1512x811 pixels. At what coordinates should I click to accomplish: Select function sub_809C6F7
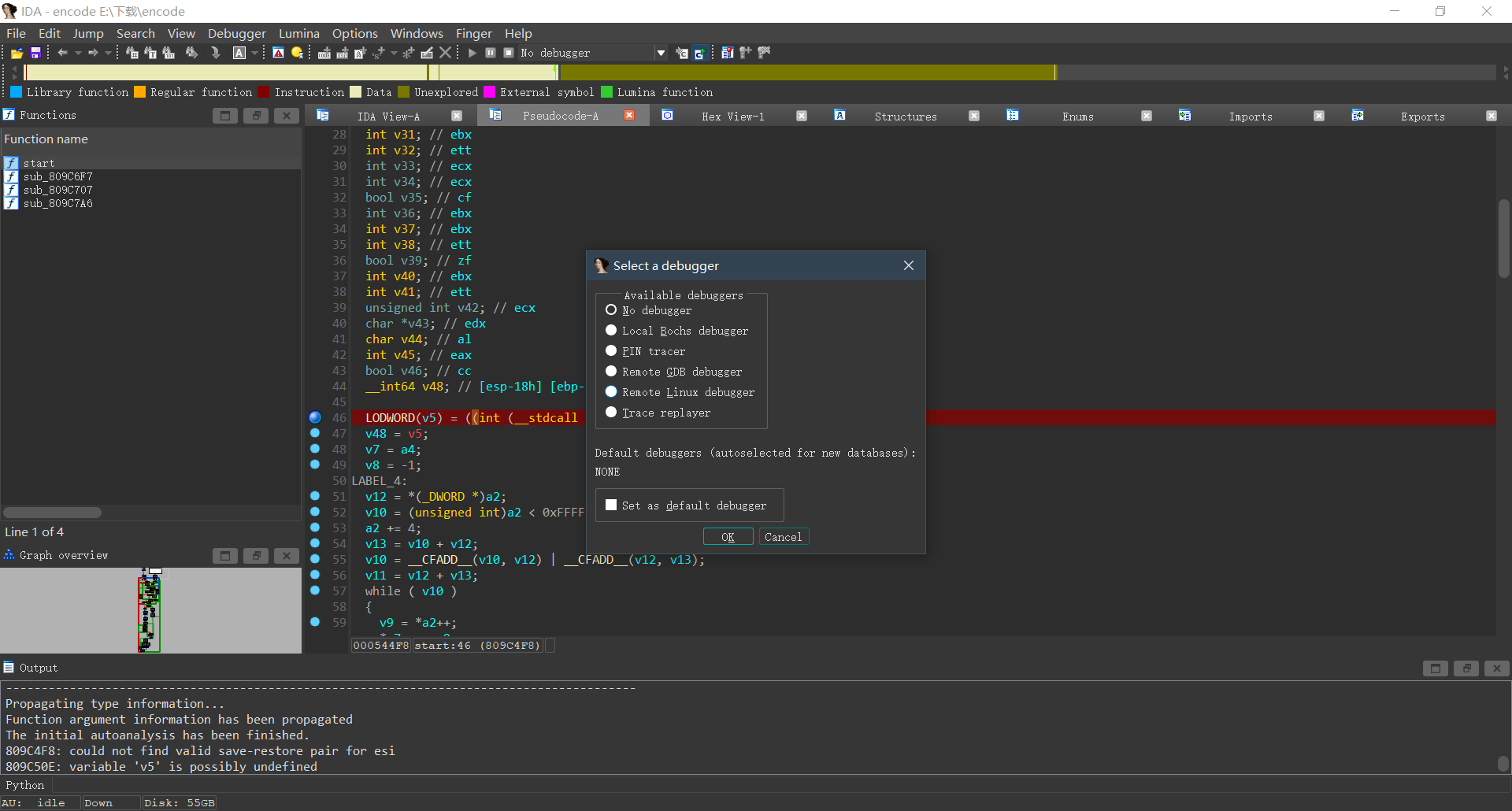pos(150,176)
